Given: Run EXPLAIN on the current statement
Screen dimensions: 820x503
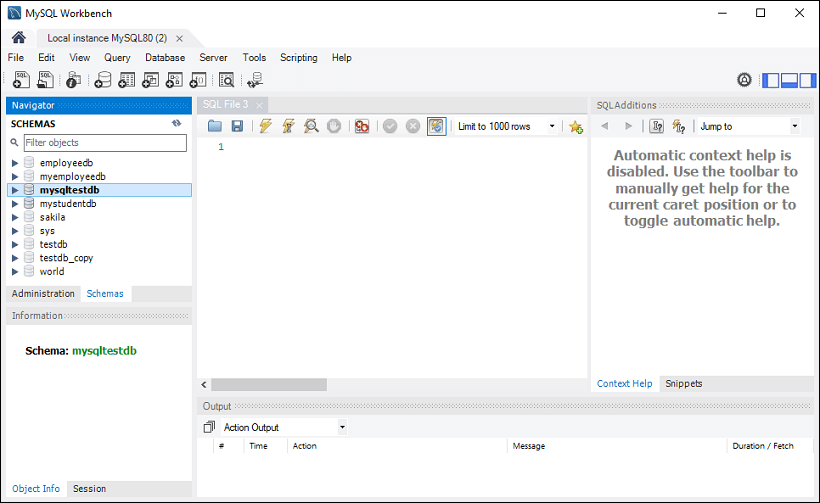Looking at the screenshot, I should pyautogui.click(x=311, y=126).
